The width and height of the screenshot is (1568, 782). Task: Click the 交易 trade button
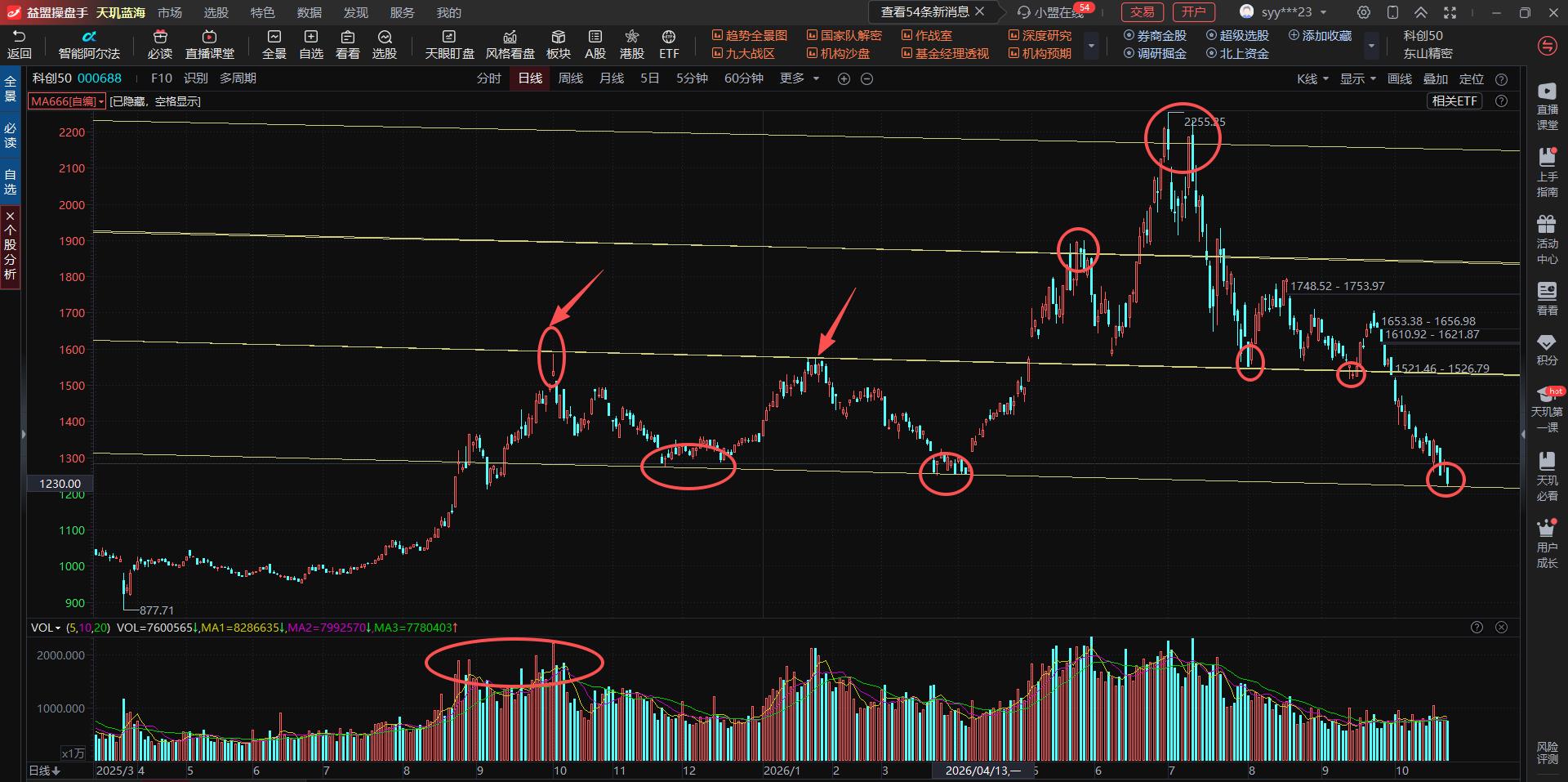click(x=1143, y=12)
